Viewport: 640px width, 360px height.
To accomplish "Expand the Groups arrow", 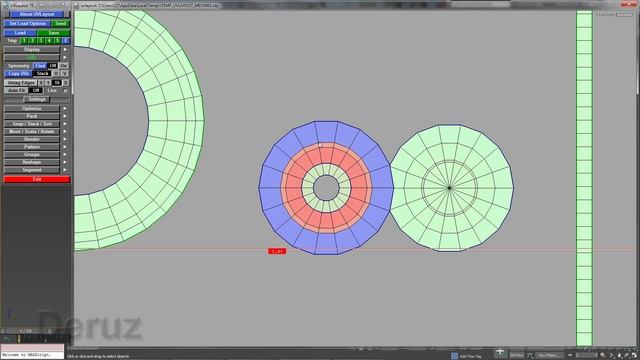I will point(65,155).
